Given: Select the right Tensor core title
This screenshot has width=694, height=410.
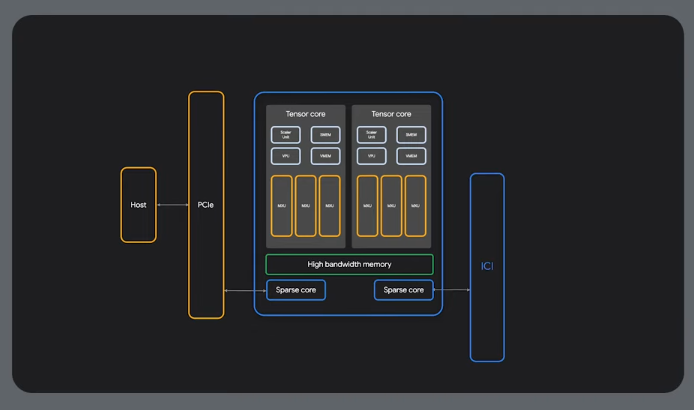Looking at the screenshot, I should [x=391, y=114].
